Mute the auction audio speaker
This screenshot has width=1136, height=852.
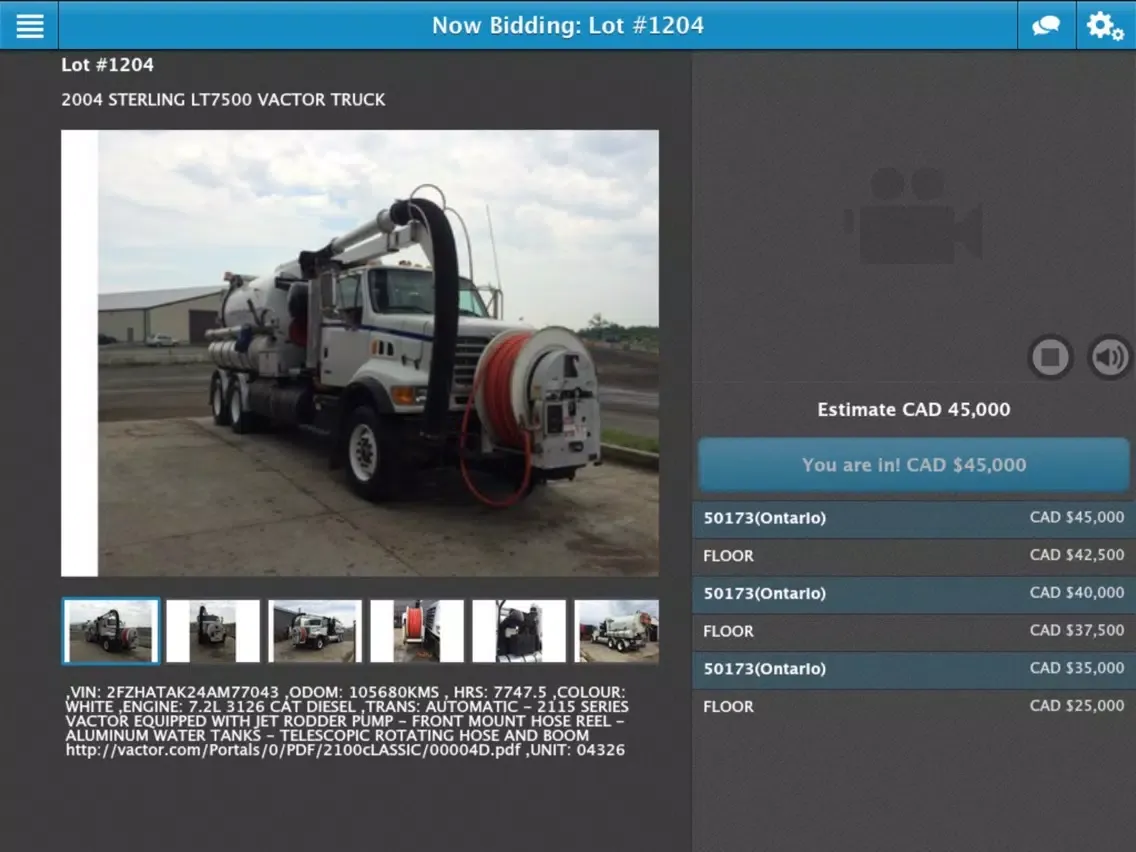pos(1108,356)
